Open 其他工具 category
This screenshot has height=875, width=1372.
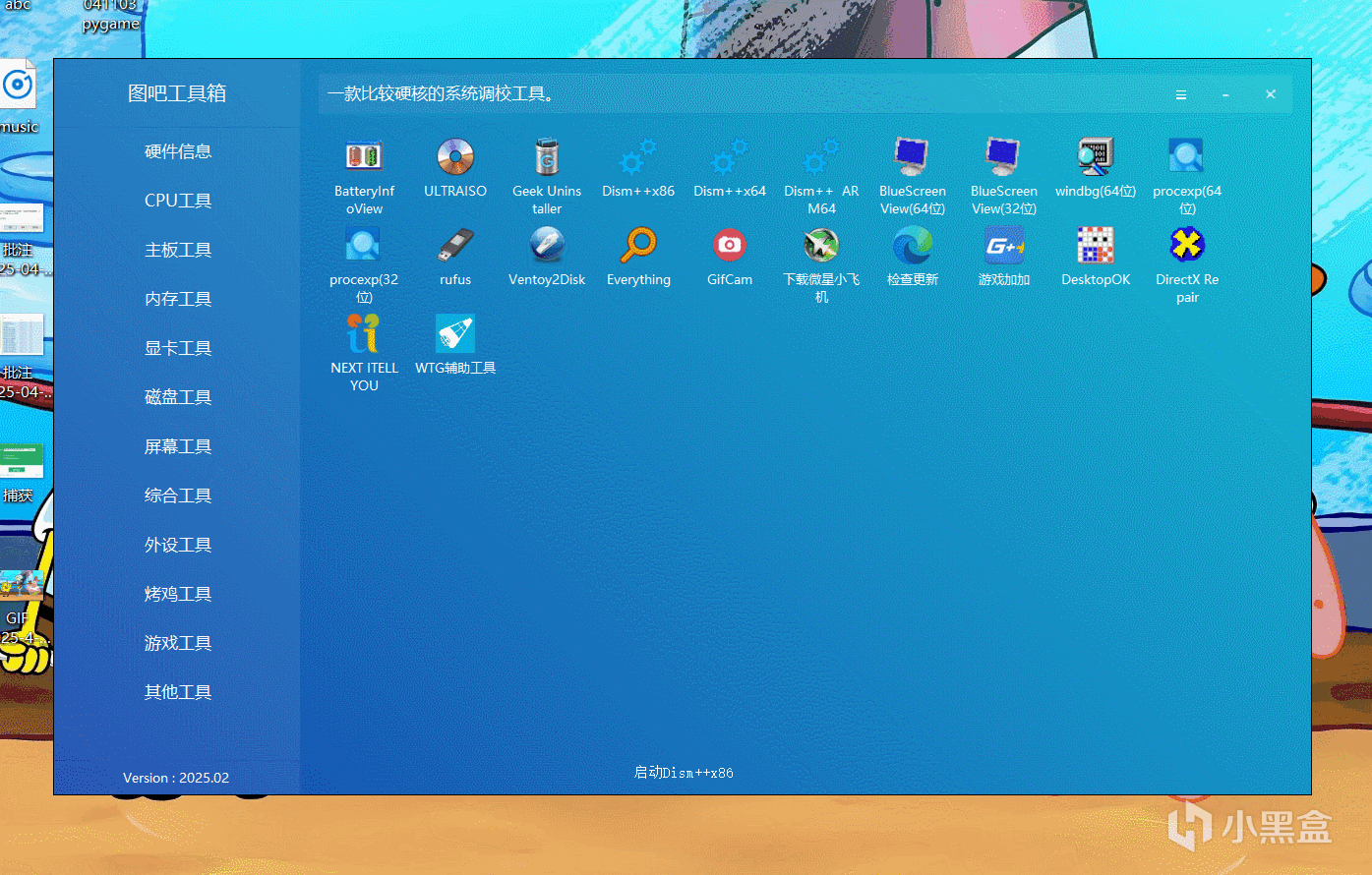178,692
